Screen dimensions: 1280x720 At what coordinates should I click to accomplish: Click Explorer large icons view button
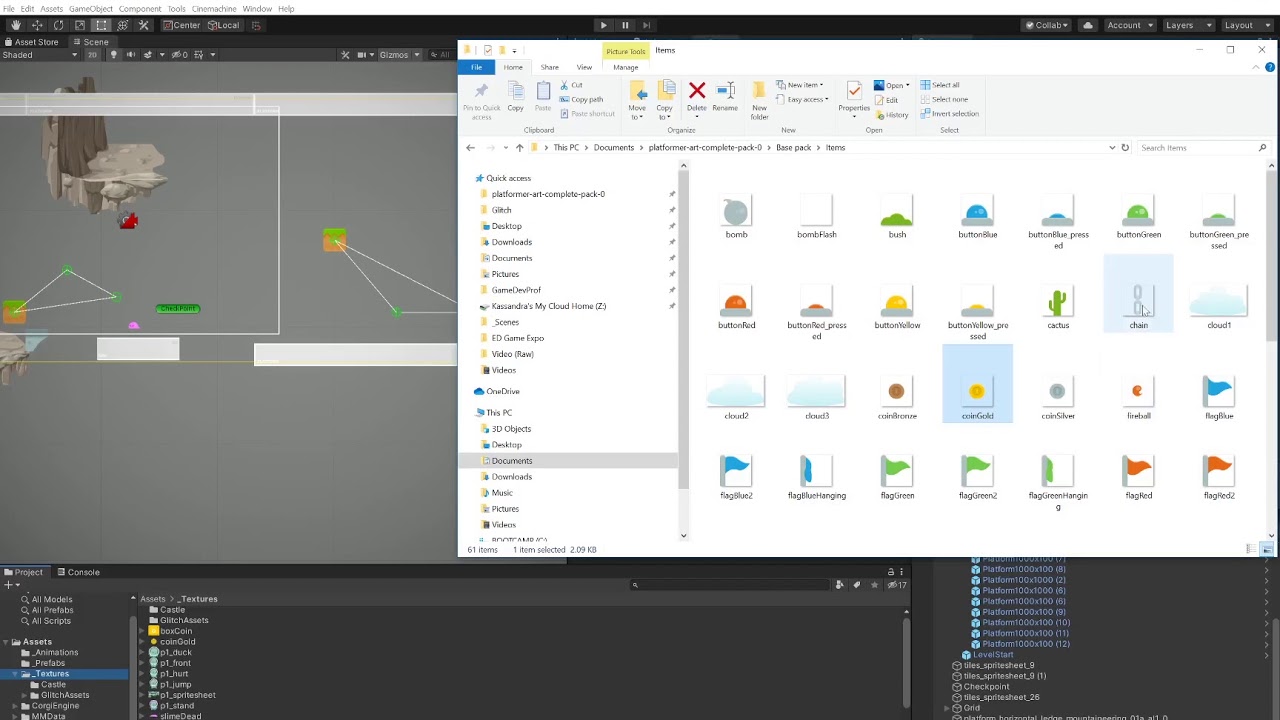(1267, 549)
